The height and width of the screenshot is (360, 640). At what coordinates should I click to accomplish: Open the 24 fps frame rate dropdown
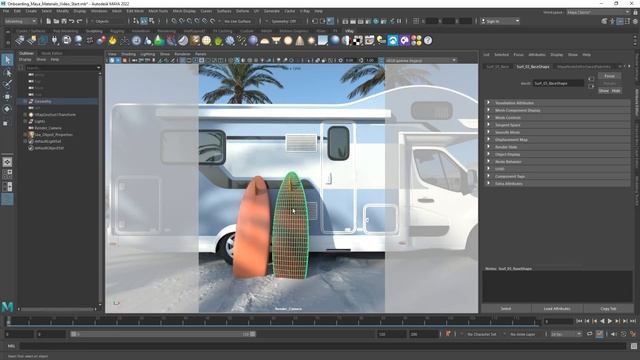coord(566,334)
